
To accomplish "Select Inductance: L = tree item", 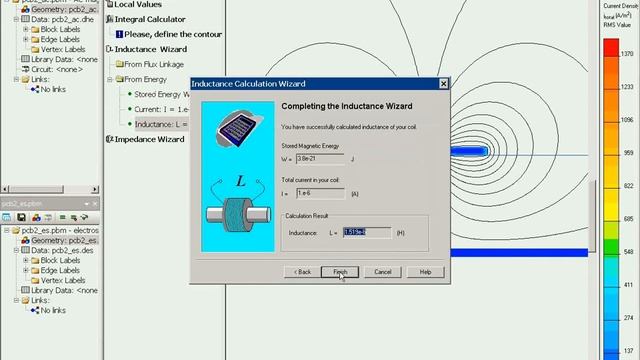I will pyautogui.click(x=162, y=124).
